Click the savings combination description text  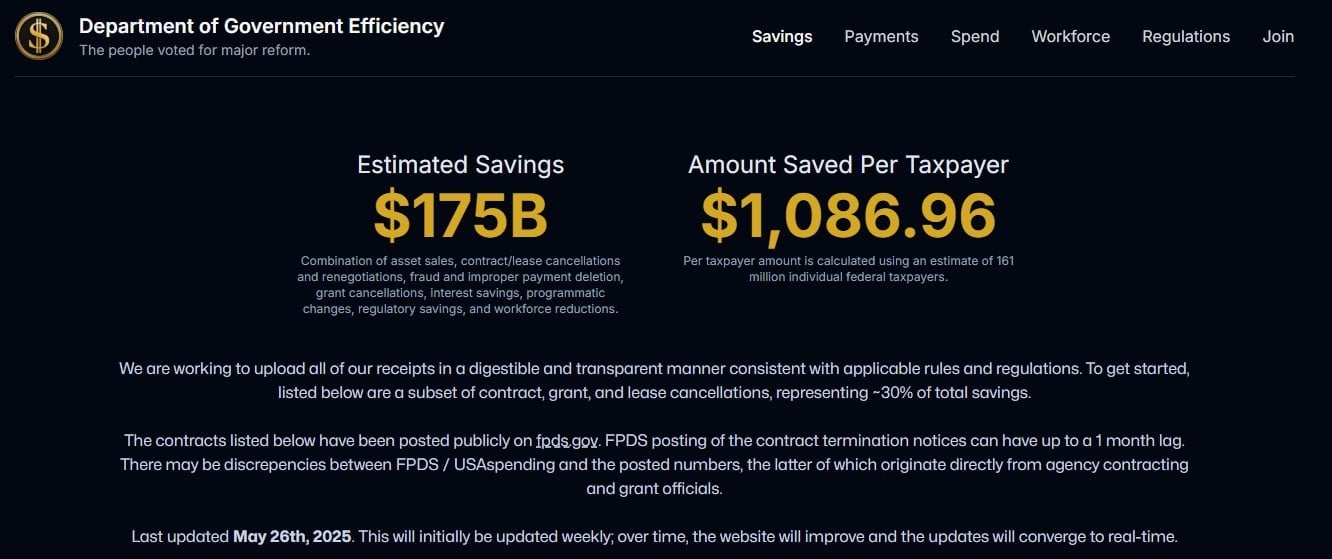[x=460, y=285]
